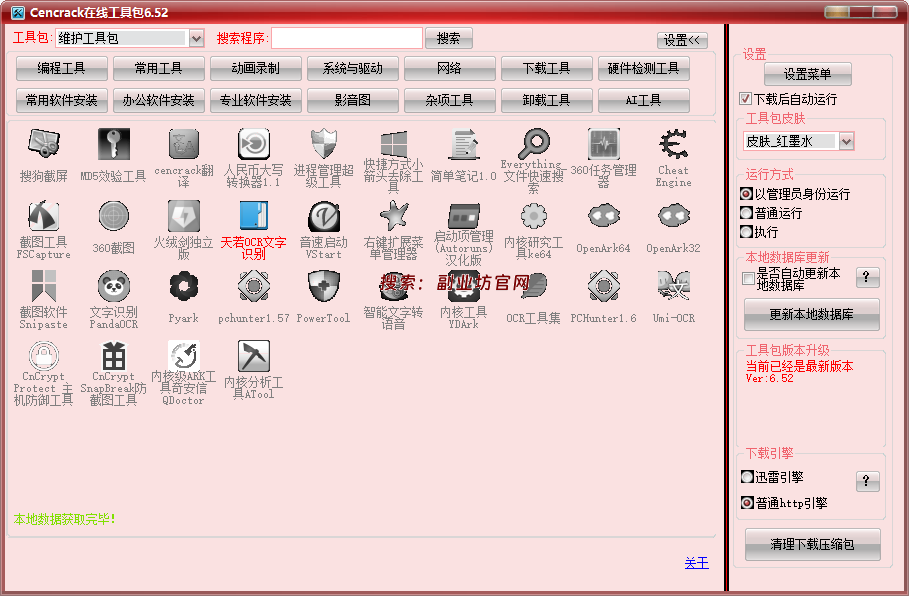Select 执行 run mode radio option

(747, 232)
